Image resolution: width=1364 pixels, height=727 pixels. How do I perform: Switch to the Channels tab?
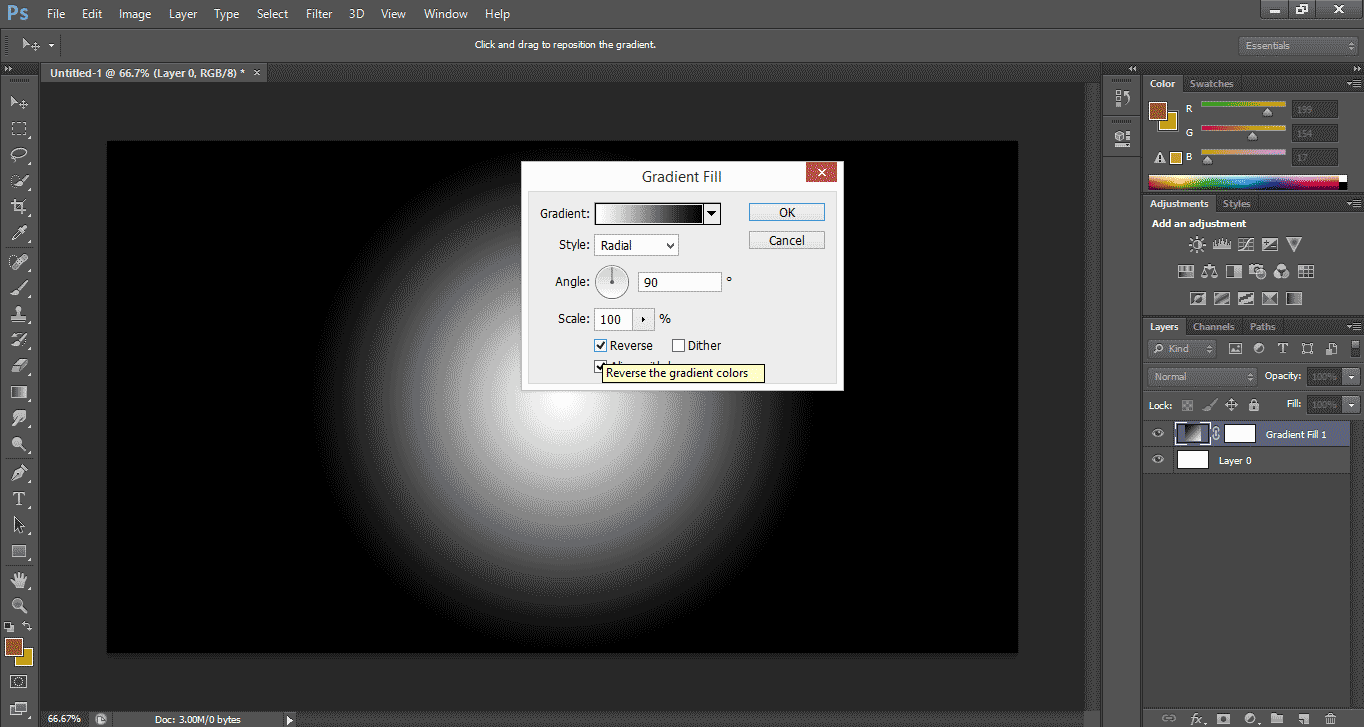click(1213, 327)
